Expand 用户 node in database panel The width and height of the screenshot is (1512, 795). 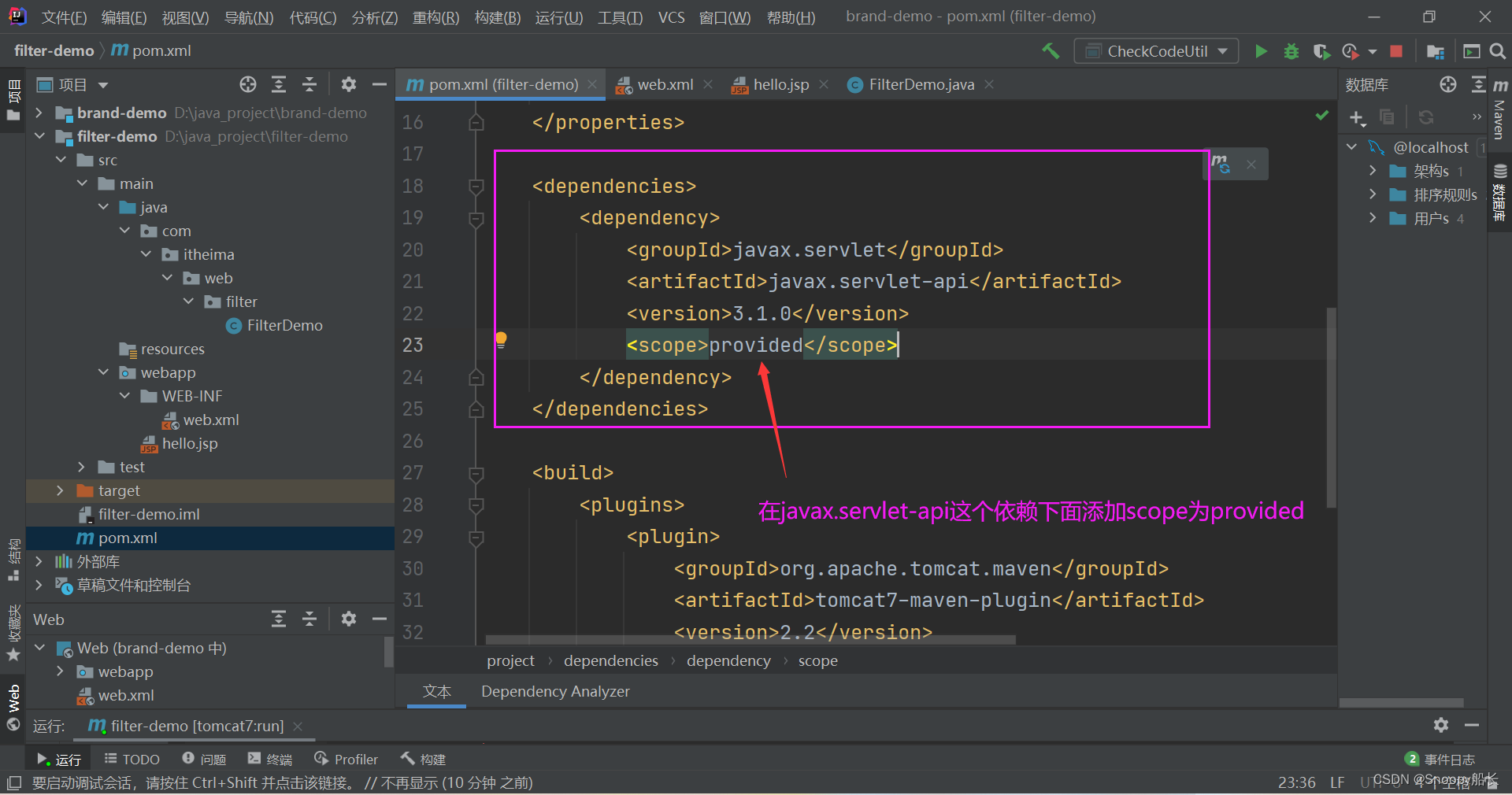(1373, 218)
